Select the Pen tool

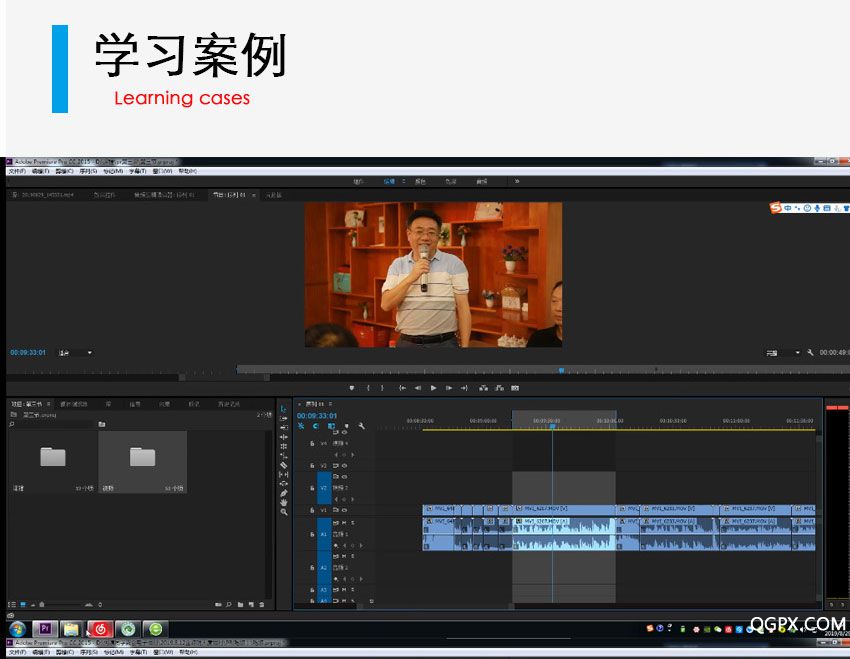[x=284, y=493]
